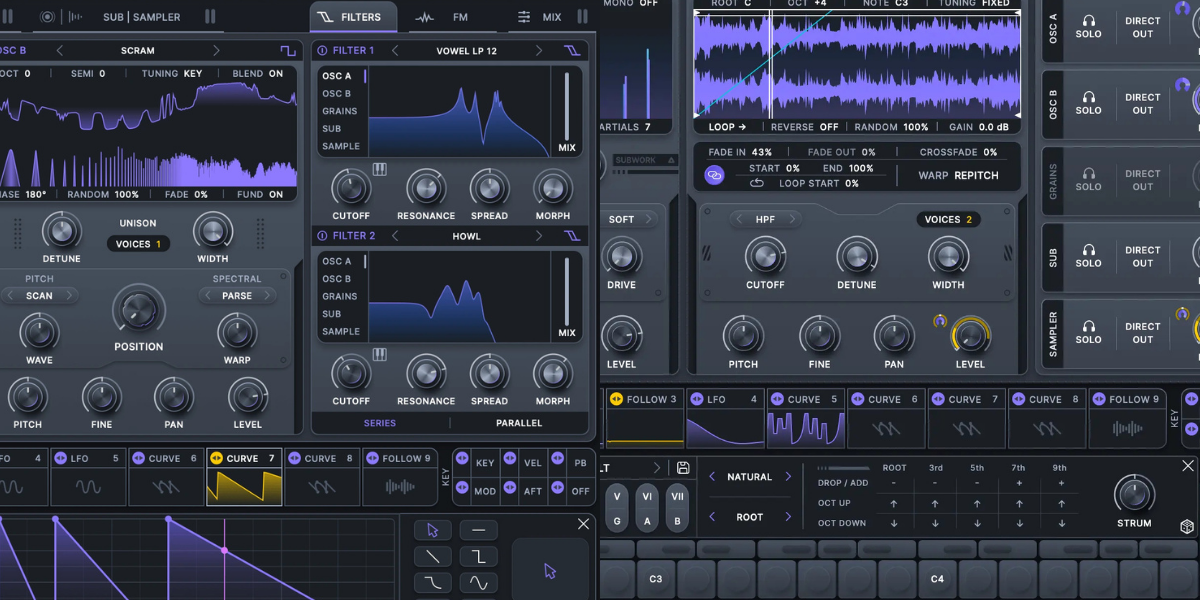This screenshot has height=600, width=1200.
Task: Click next arrow beside NATURAL
Action: pos(788,477)
